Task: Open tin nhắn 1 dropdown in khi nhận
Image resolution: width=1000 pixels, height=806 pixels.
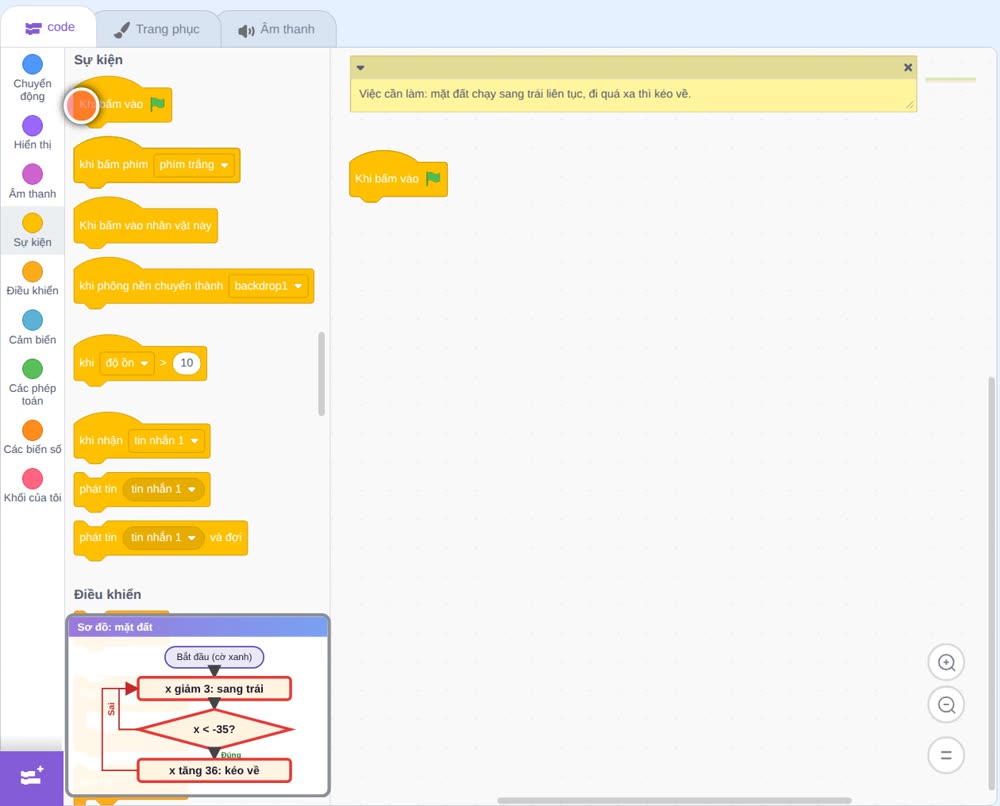Action: [166, 441]
